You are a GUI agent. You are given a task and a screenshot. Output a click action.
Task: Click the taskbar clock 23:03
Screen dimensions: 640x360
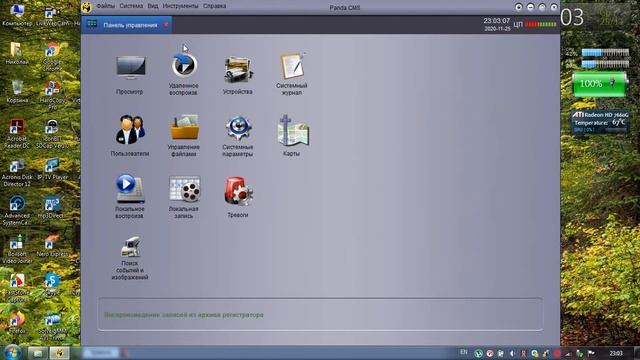(x=616, y=353)
